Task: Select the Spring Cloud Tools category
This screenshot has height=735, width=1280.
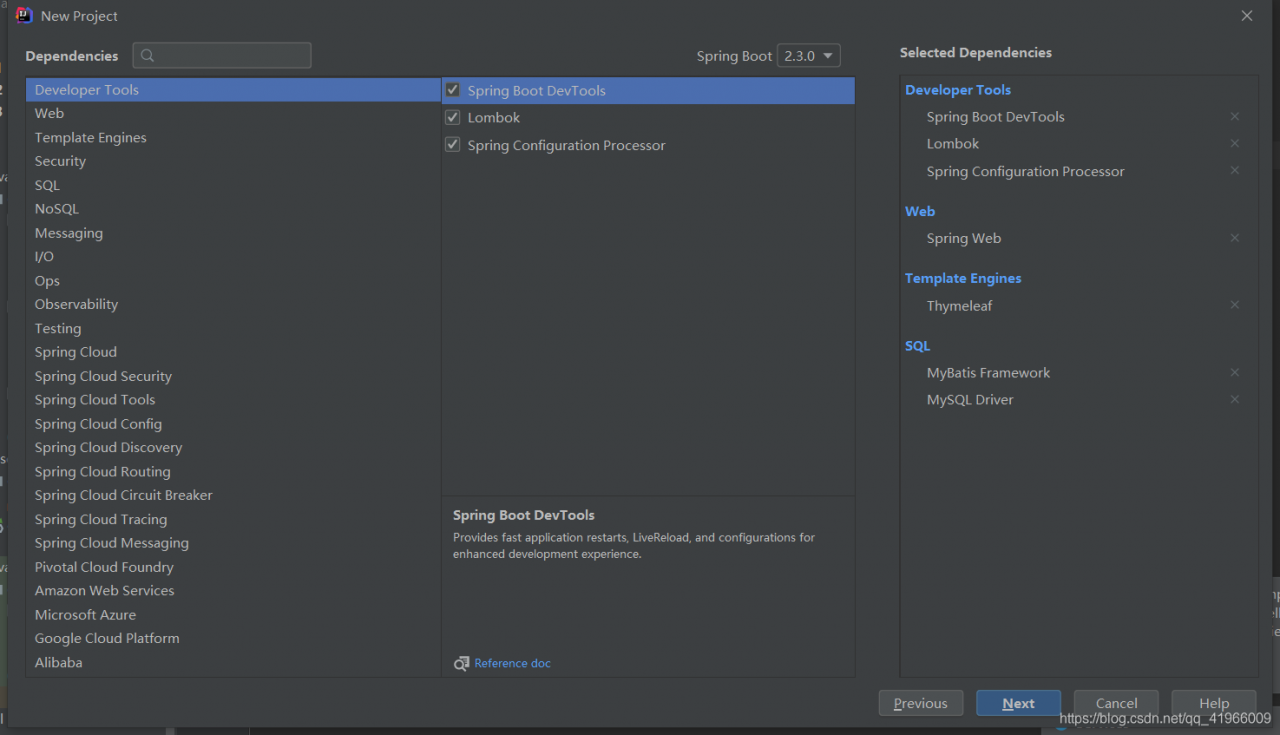Action: (x=233, y=400)
